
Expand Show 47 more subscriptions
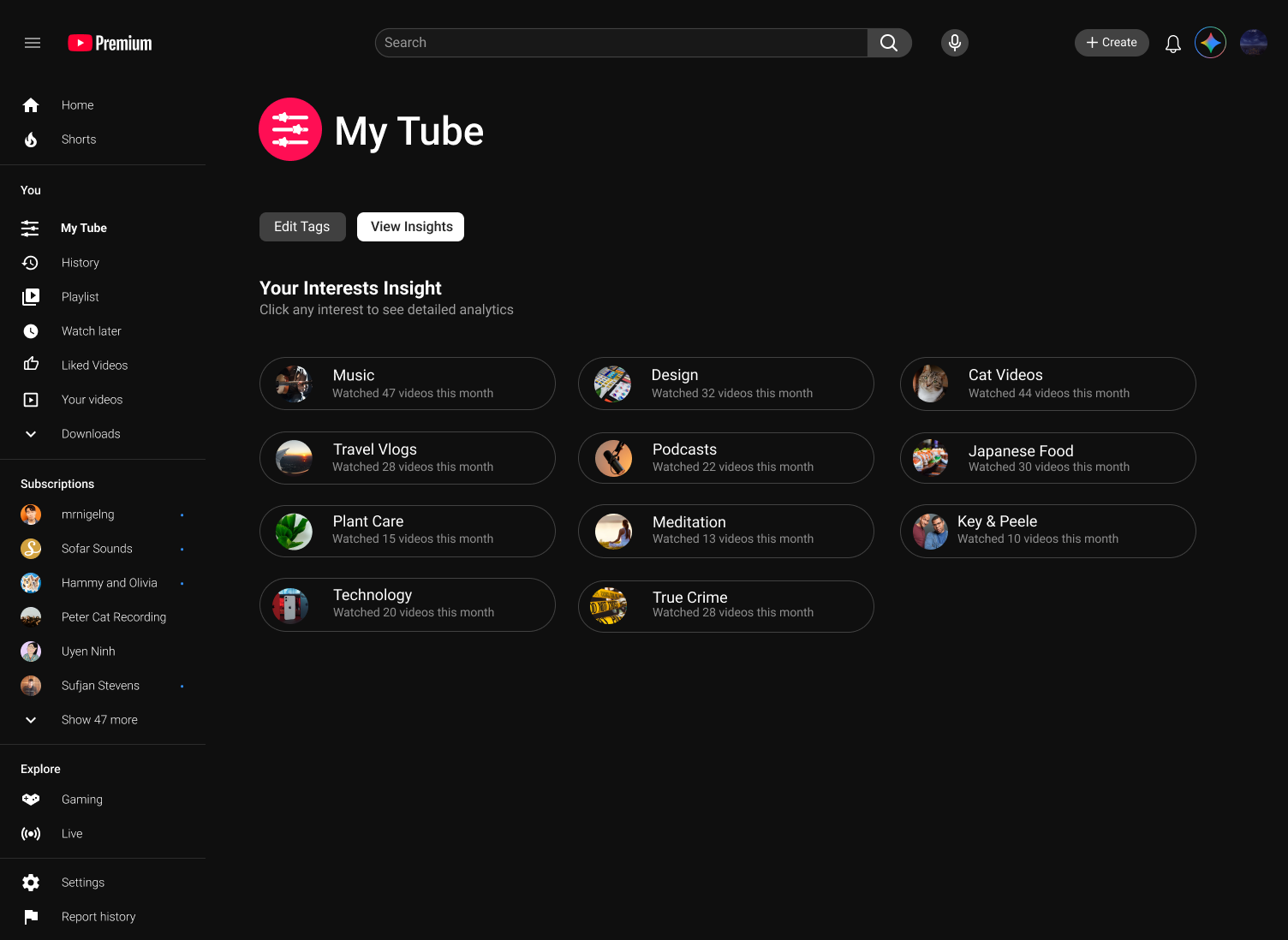[98, 719]
